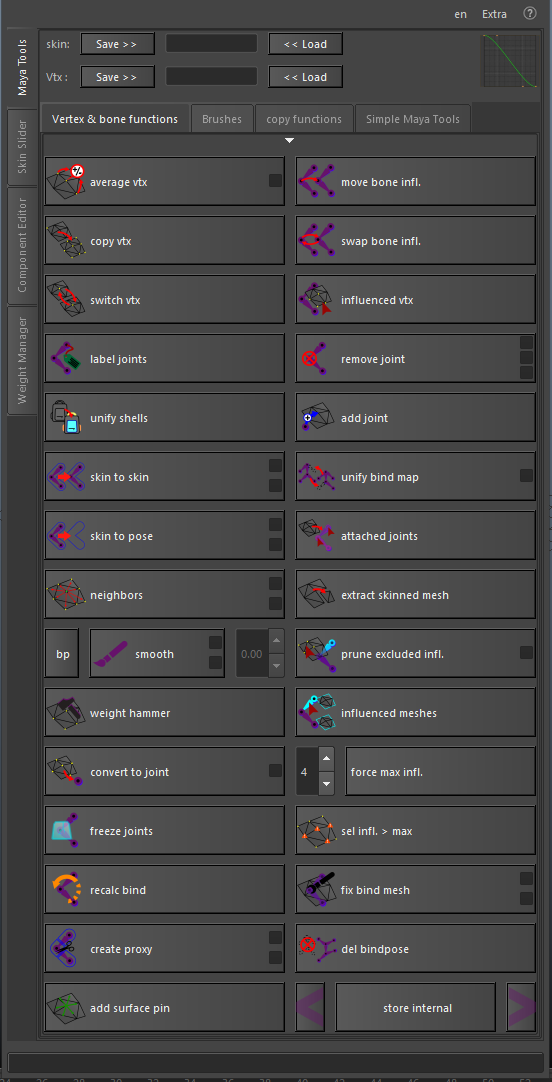Open the Simple Maya Tools tab
Image resolution: width=552 pixels, height=1082 pixels.
(x=413, y=119)
